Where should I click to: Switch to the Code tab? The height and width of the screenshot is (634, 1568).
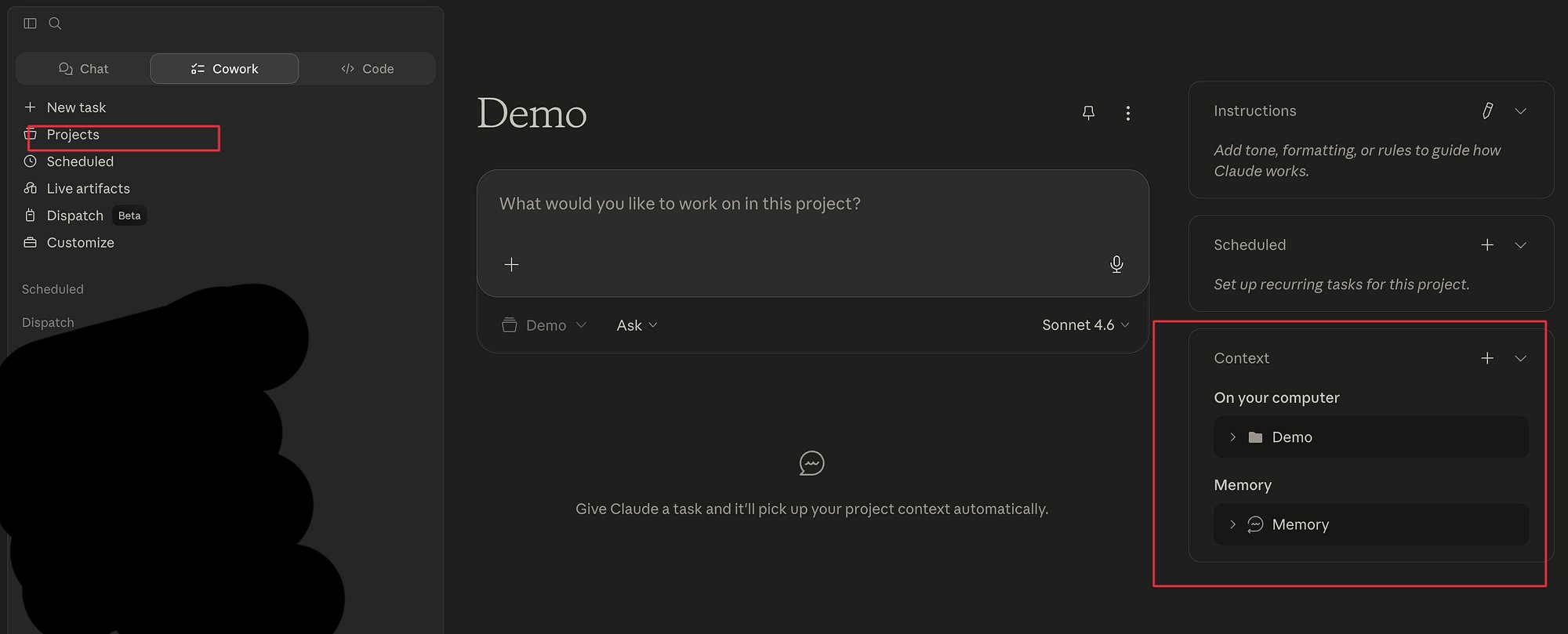(367, 69)
